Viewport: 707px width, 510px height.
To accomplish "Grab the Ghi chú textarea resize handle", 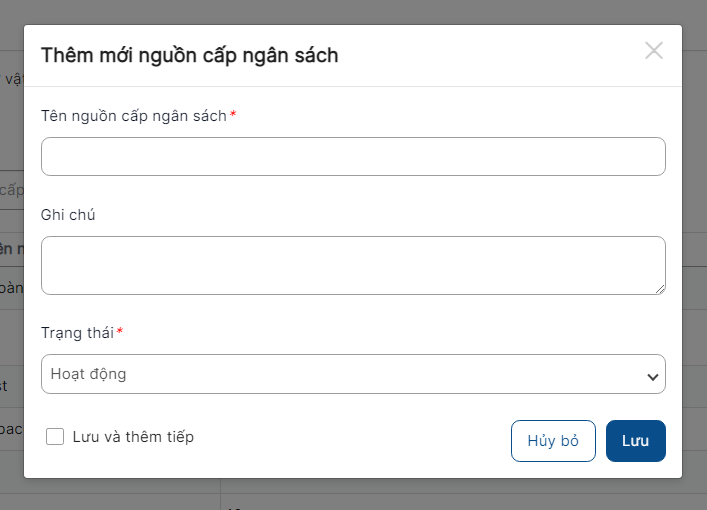I will [660, 290].
